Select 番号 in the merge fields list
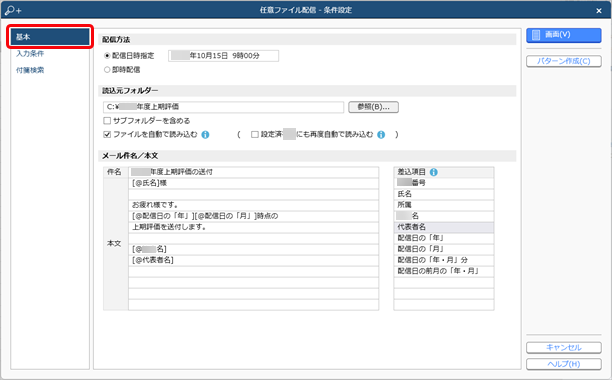The width and height of the screenshot is (612, 380). tap(444, 183)
